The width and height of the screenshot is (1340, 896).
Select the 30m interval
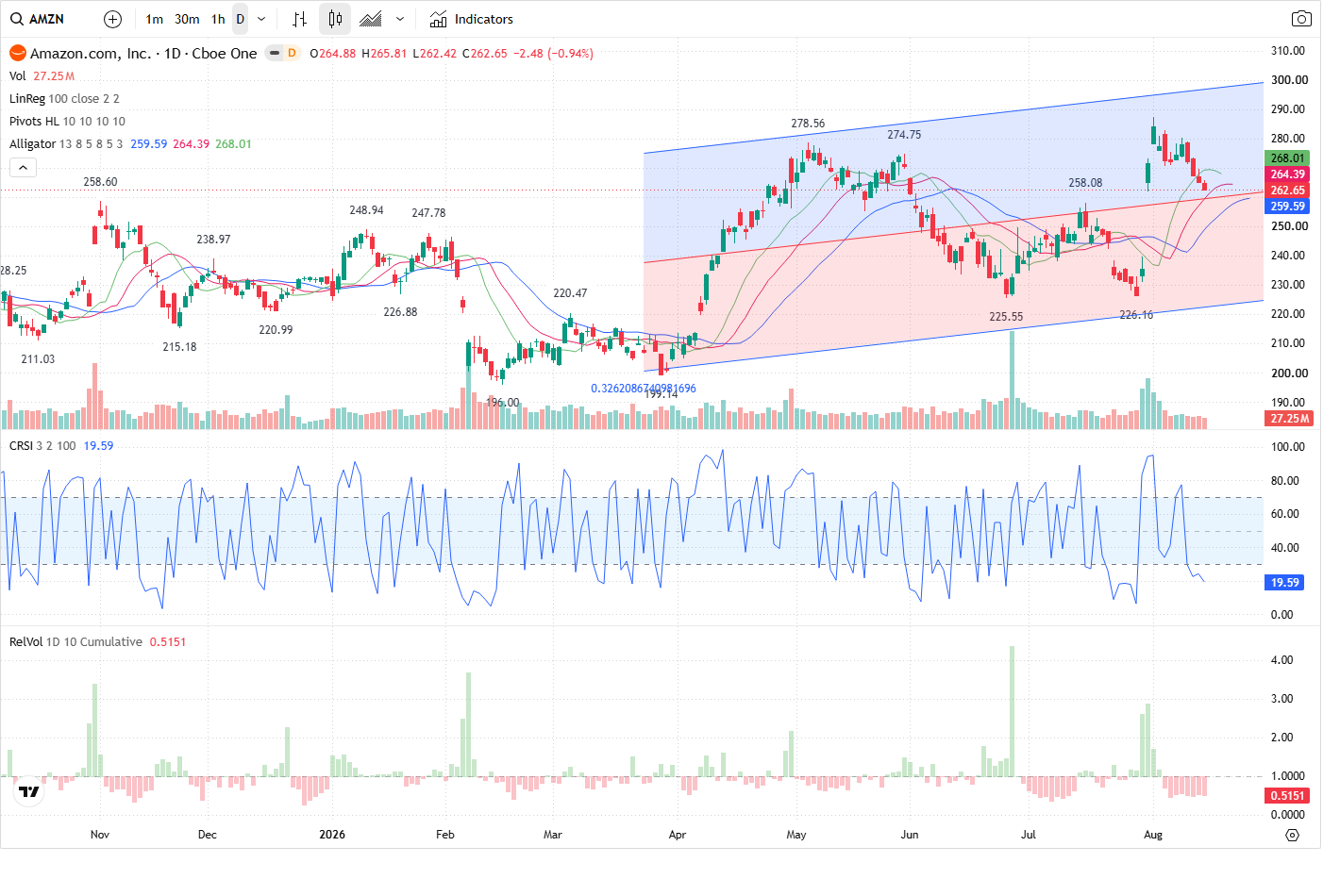187,19
